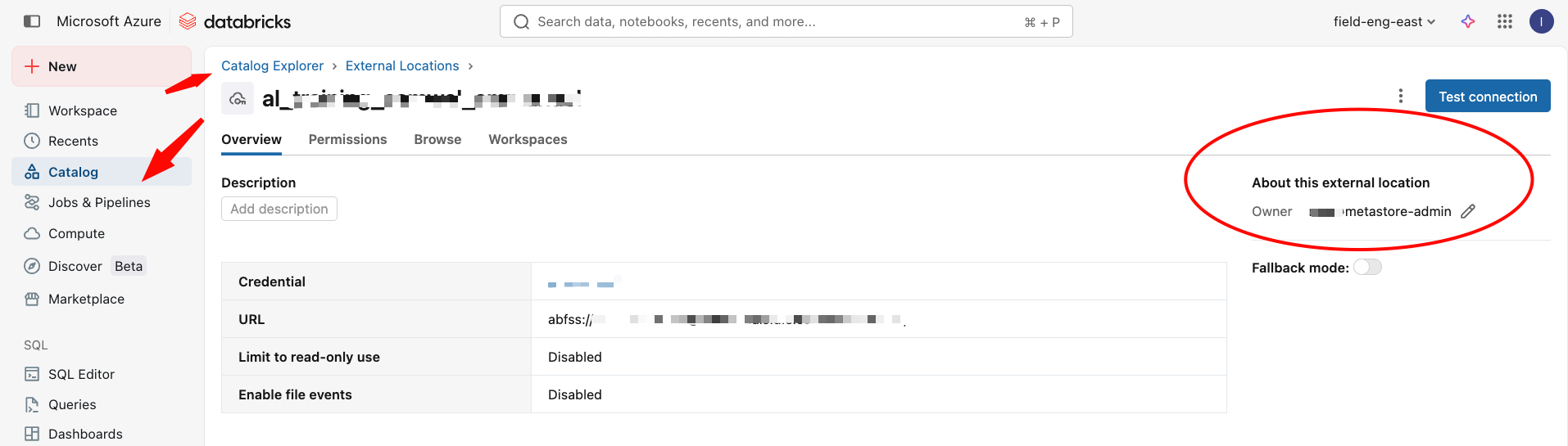Switch to the Permissions tab
Image resolution: width=1568 pixels, height=446 pixels.
347,139
